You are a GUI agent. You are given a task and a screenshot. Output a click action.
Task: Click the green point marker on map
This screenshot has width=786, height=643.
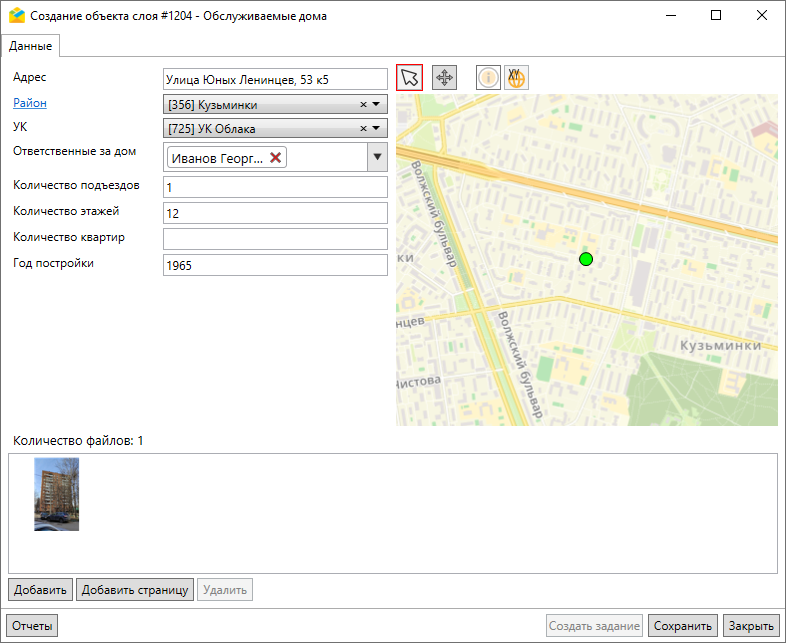coord(586,260)
